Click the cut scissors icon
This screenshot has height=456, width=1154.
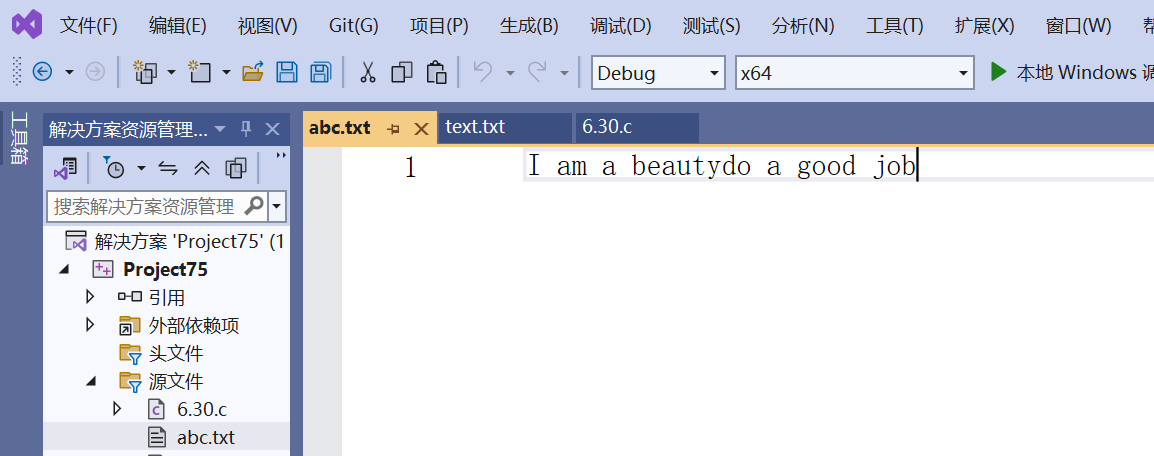[367, 72]
